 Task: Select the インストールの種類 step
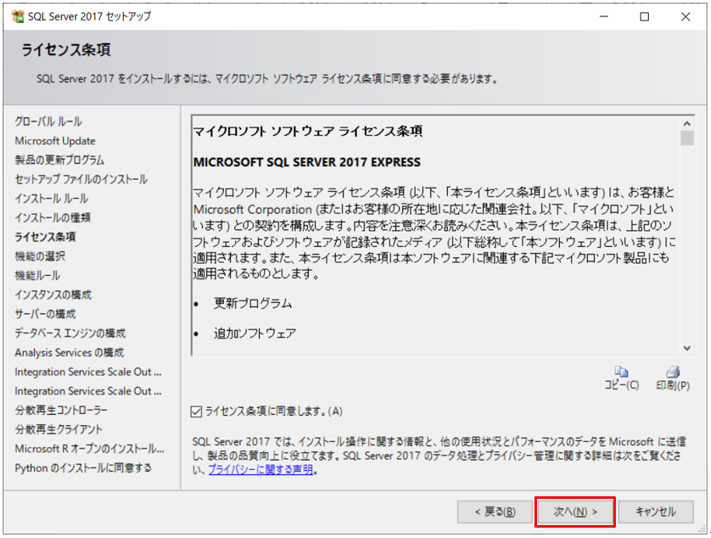coord(53,218)
